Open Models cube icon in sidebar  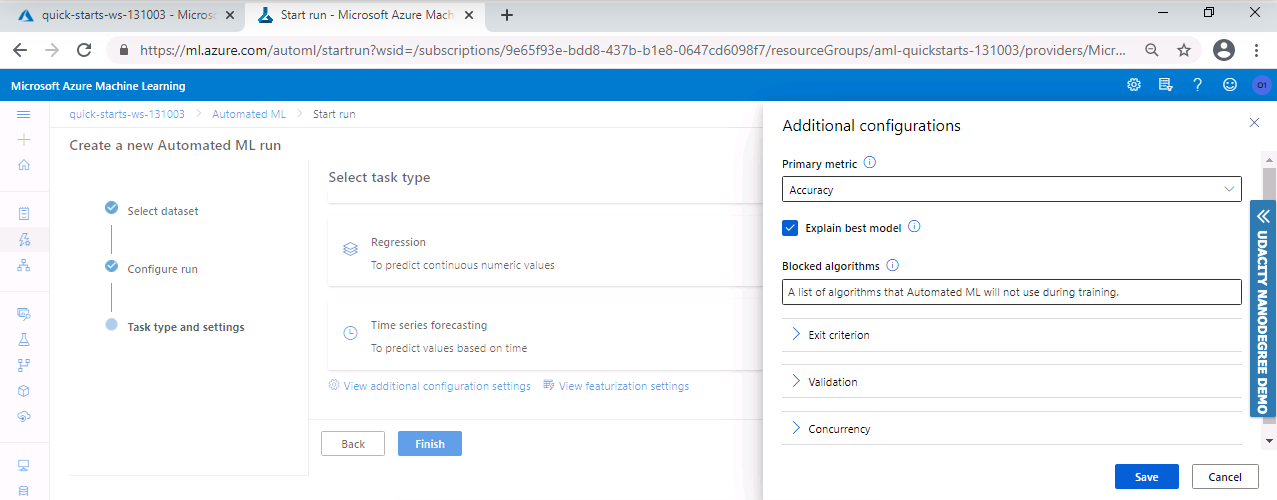coord(24,391)
